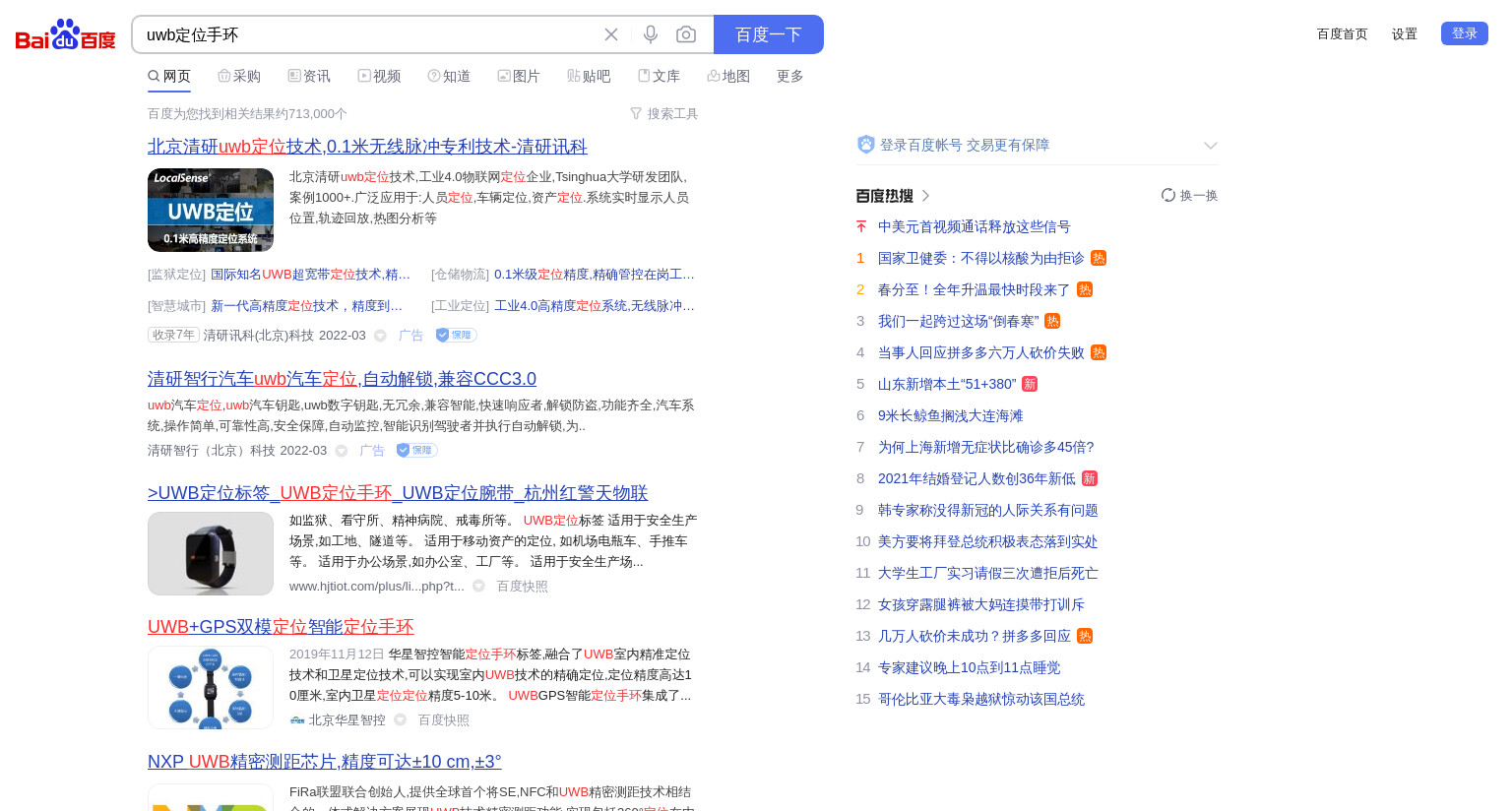Click the LocalSense UWB定位 thumbnail

(x=211, y=210)
